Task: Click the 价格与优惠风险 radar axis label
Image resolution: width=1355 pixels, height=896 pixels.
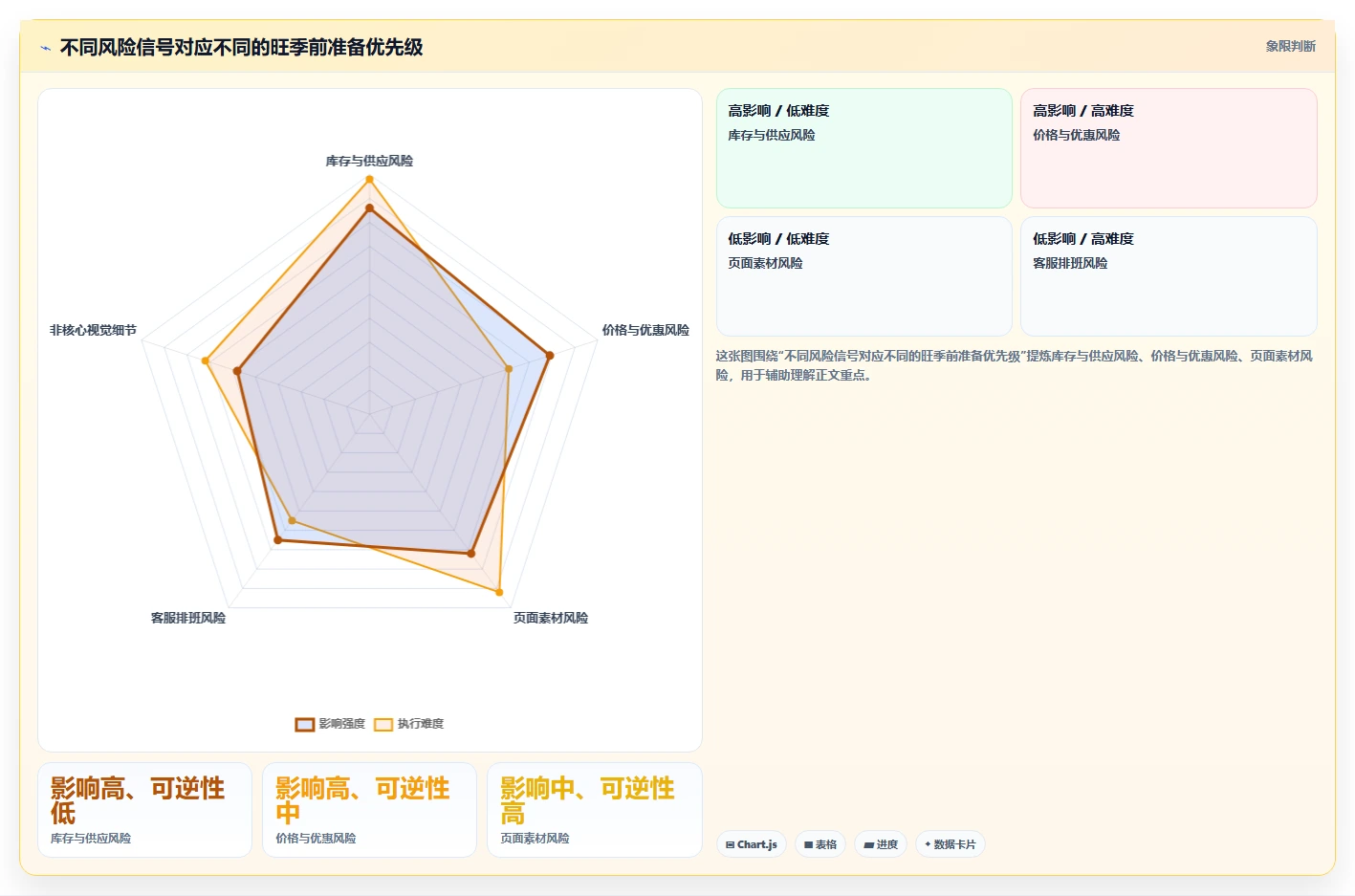Action: (645, 330)
